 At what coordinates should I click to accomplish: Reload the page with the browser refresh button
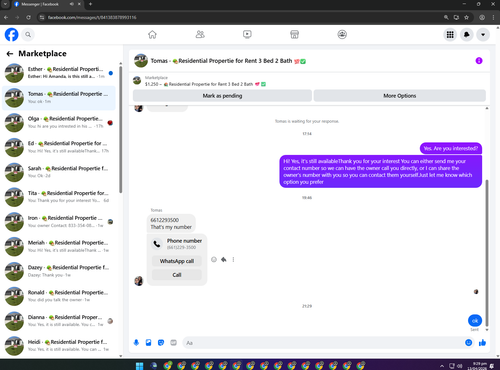coord(29,17)
